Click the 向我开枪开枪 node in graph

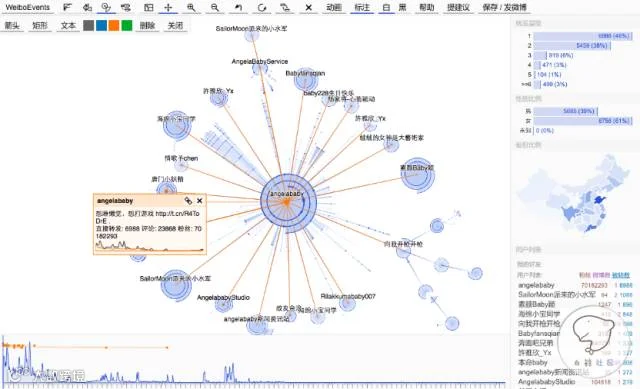[x=404, y=250]
